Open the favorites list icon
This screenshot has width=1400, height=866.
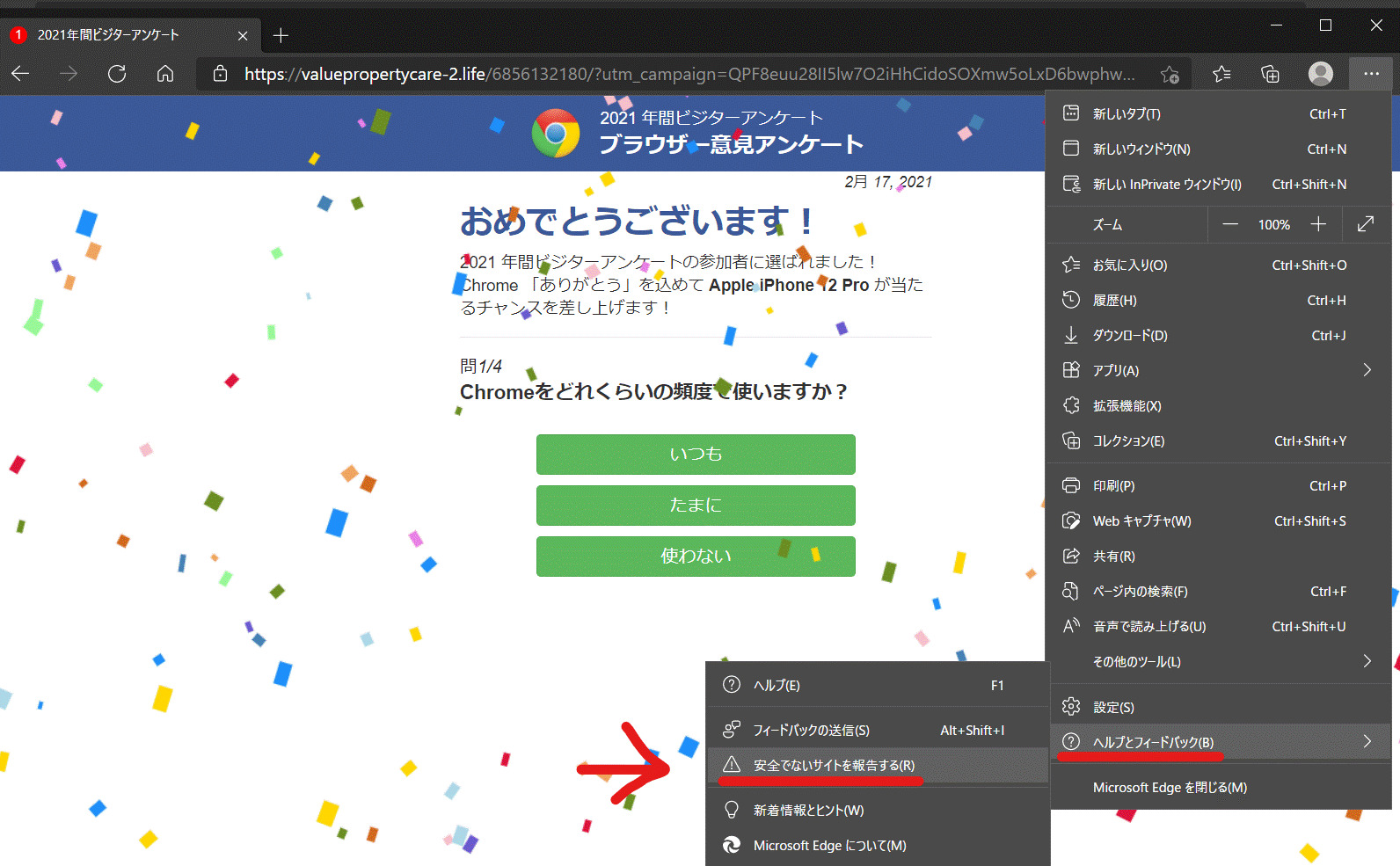(1221, 75)
